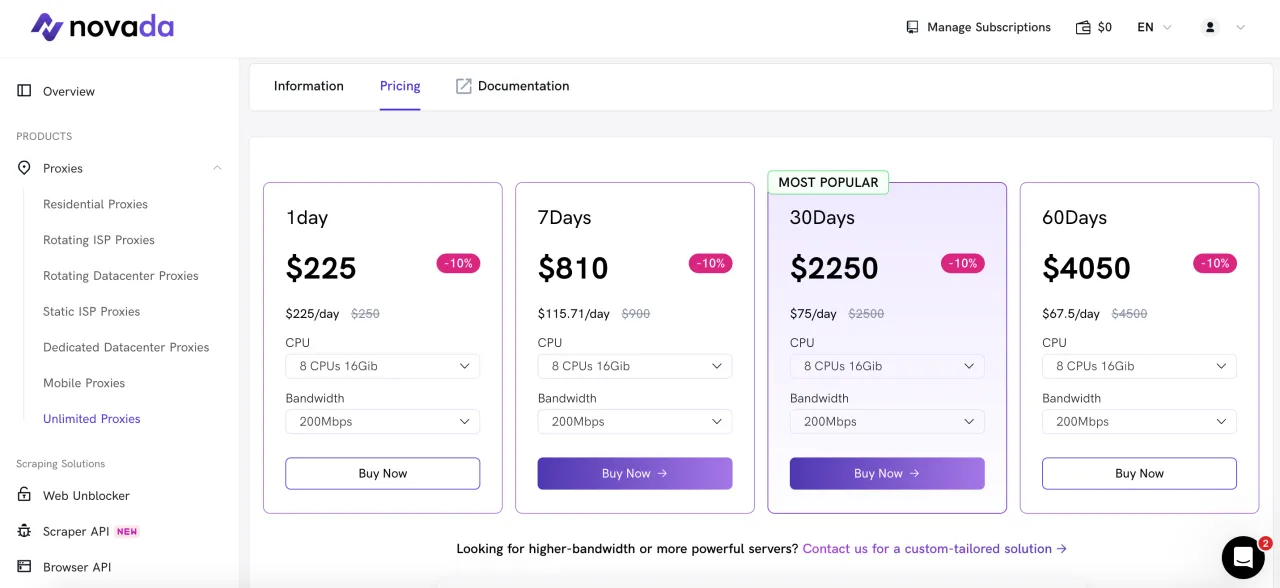The height and width of the screenshot is (588, 1280).
Task: Open the user account avatar menu
Action: point(1210,27)
